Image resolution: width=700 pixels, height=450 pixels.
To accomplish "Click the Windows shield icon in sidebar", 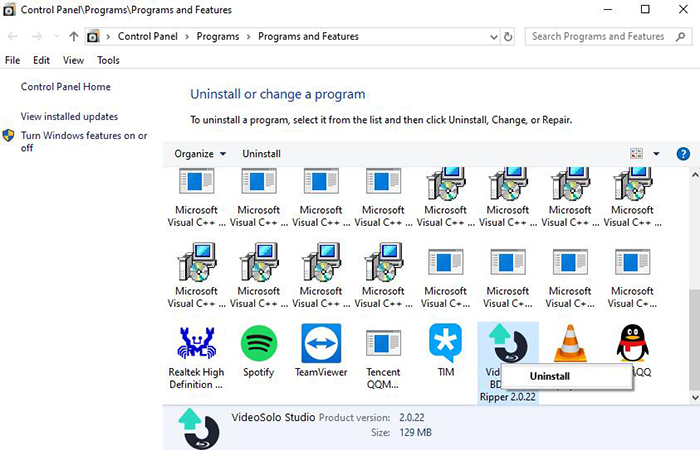I will click(8, 136).
